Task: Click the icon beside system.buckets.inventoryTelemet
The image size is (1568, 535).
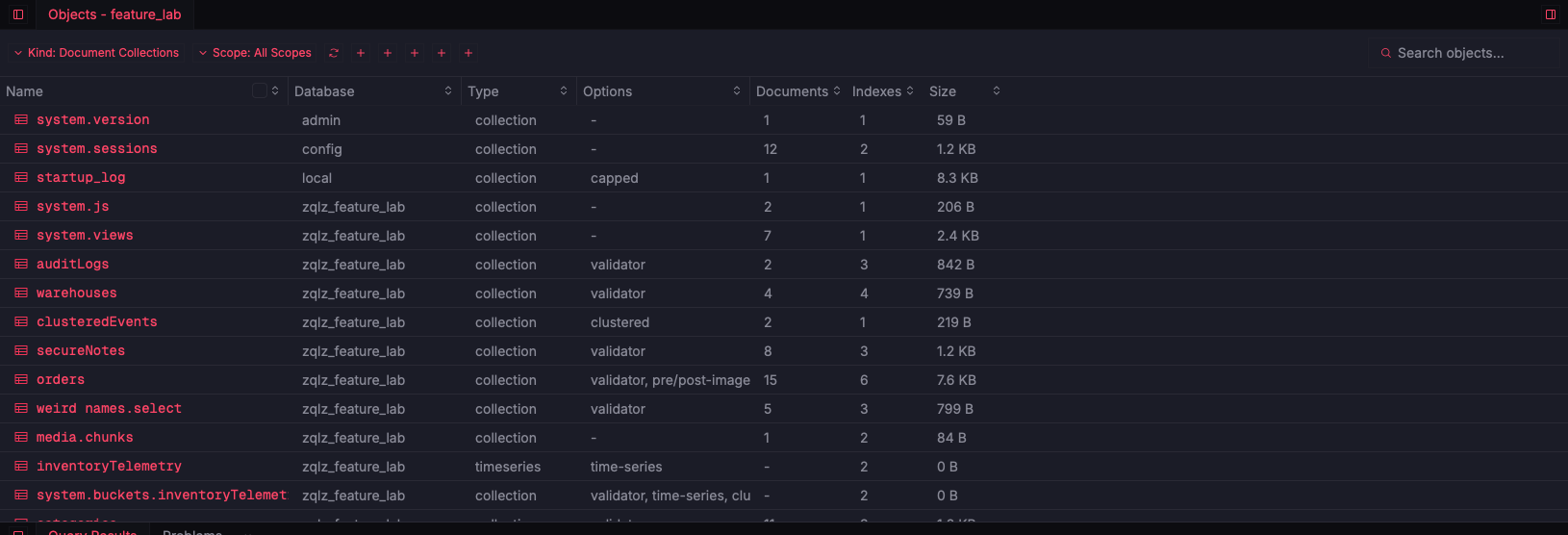Action: [x=21, y=496]
